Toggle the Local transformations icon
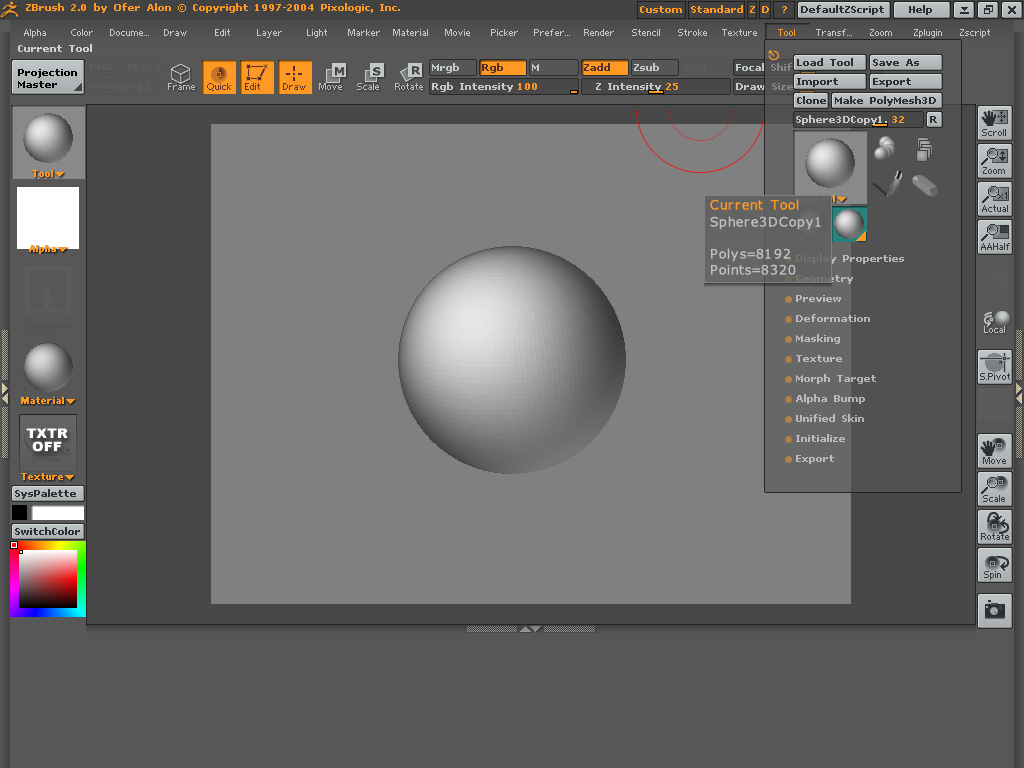The height and width of the screenshot is (768, 1024). (995, 322)
